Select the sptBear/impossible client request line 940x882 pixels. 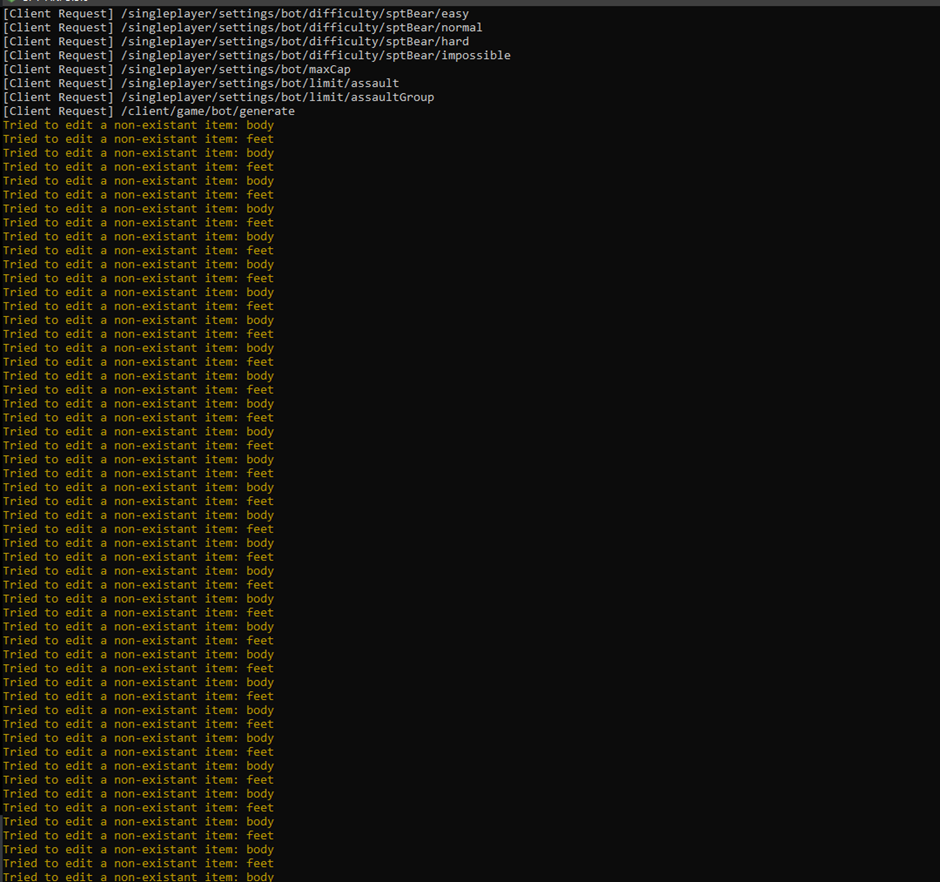click(x=257, y=55)
